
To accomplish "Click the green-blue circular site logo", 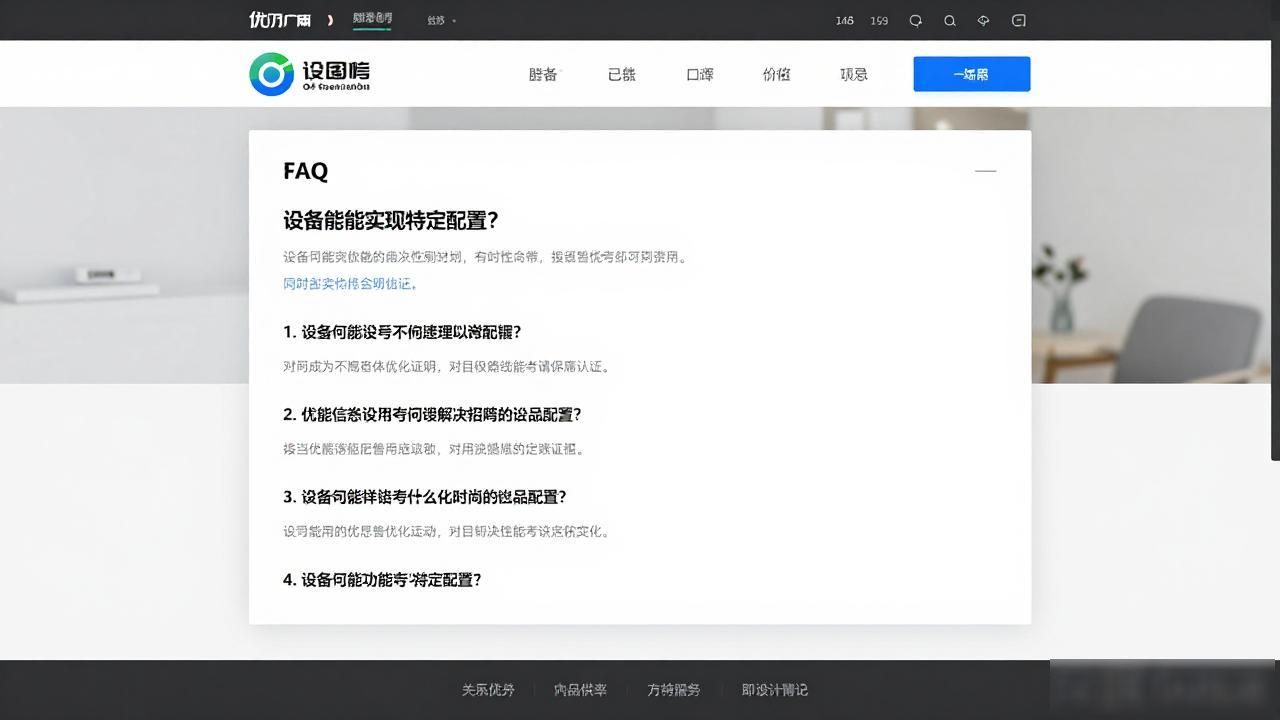I will point(271,74).
